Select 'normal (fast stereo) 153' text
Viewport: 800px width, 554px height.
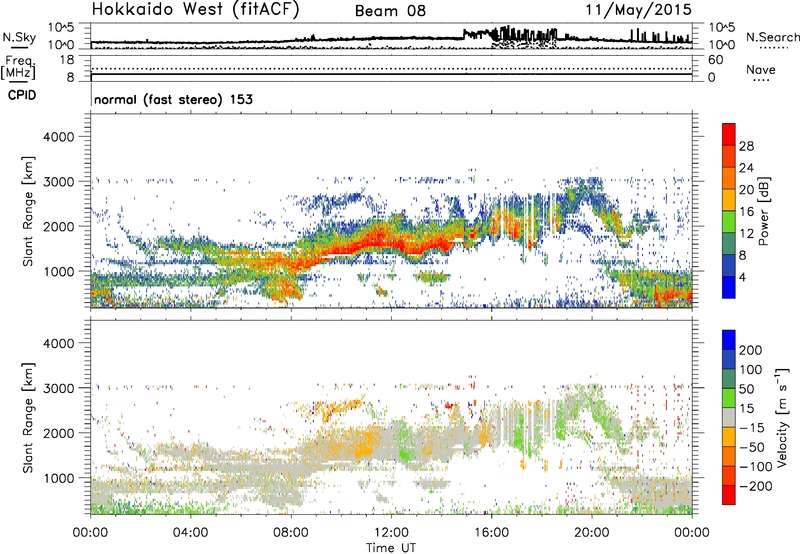point(173,100)
